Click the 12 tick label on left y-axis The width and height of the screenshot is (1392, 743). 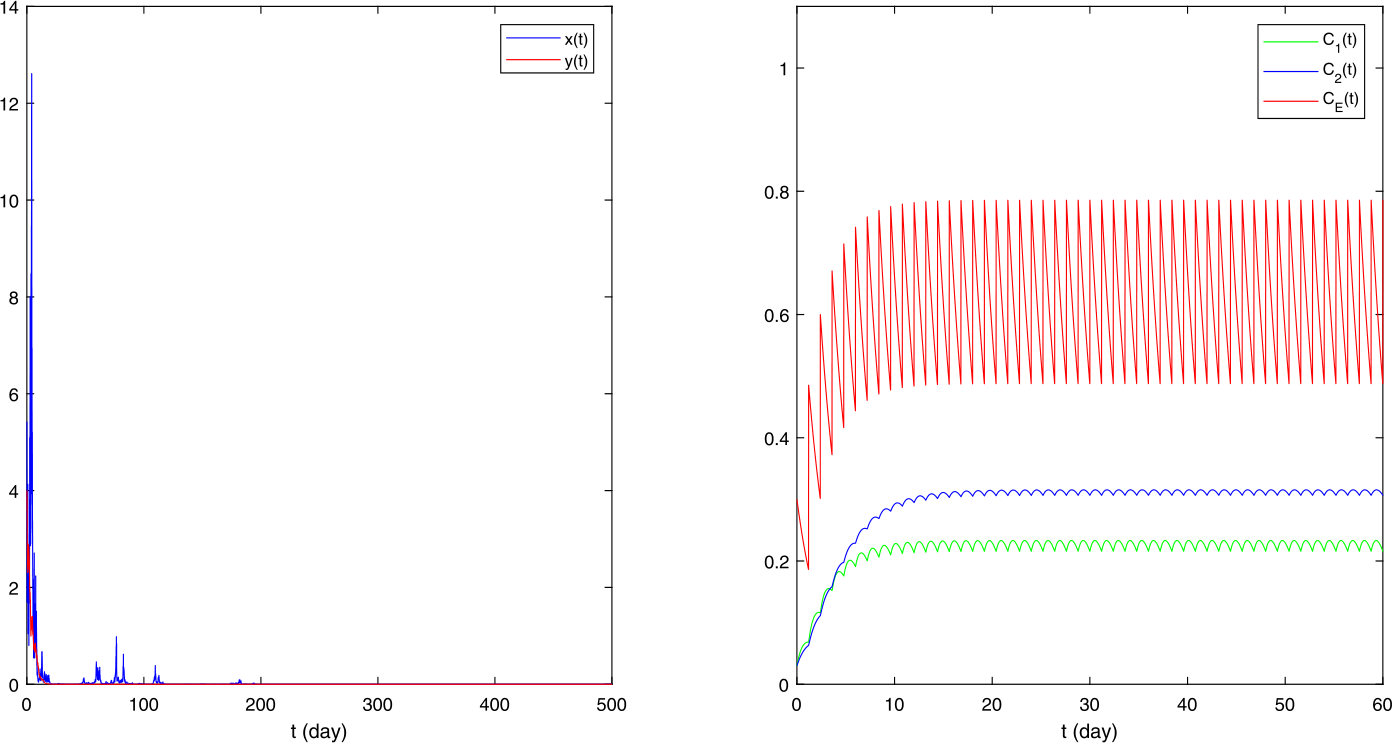point(10,103)
